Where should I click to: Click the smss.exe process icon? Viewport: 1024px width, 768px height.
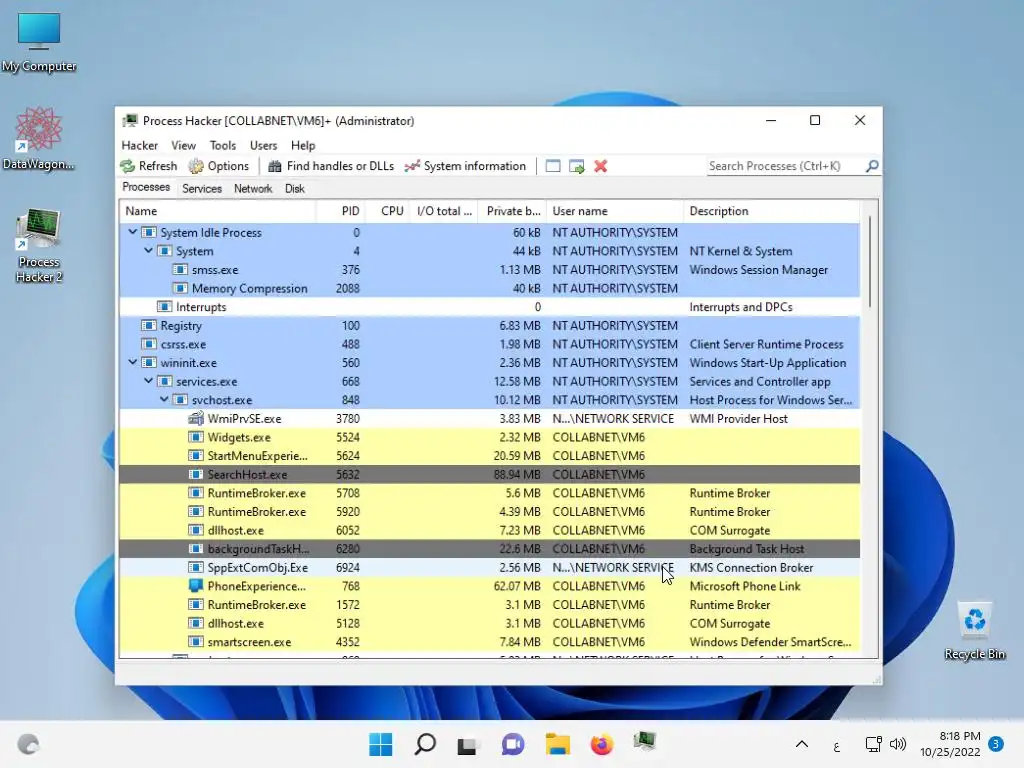click(x=180, y=270)
